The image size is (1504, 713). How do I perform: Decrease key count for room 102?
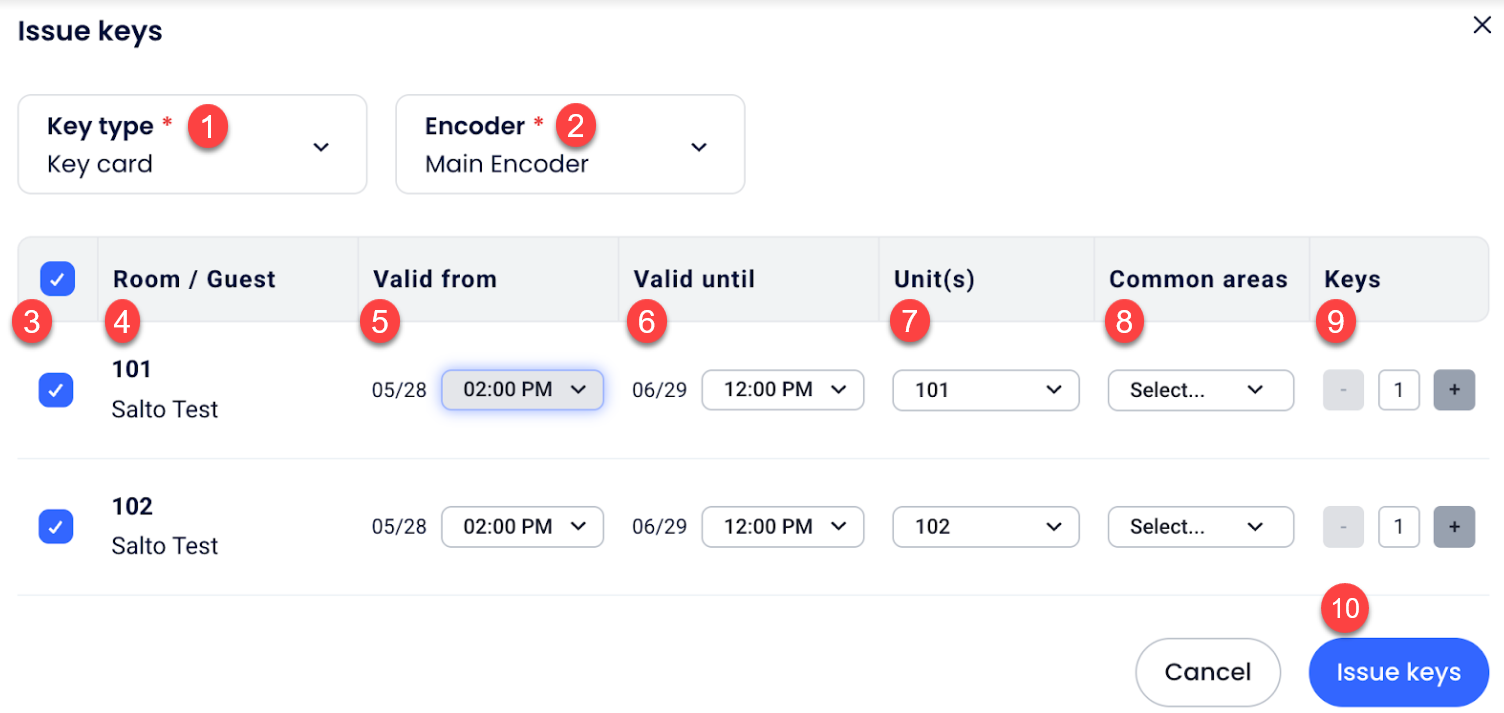click(x=1343, y=527)
